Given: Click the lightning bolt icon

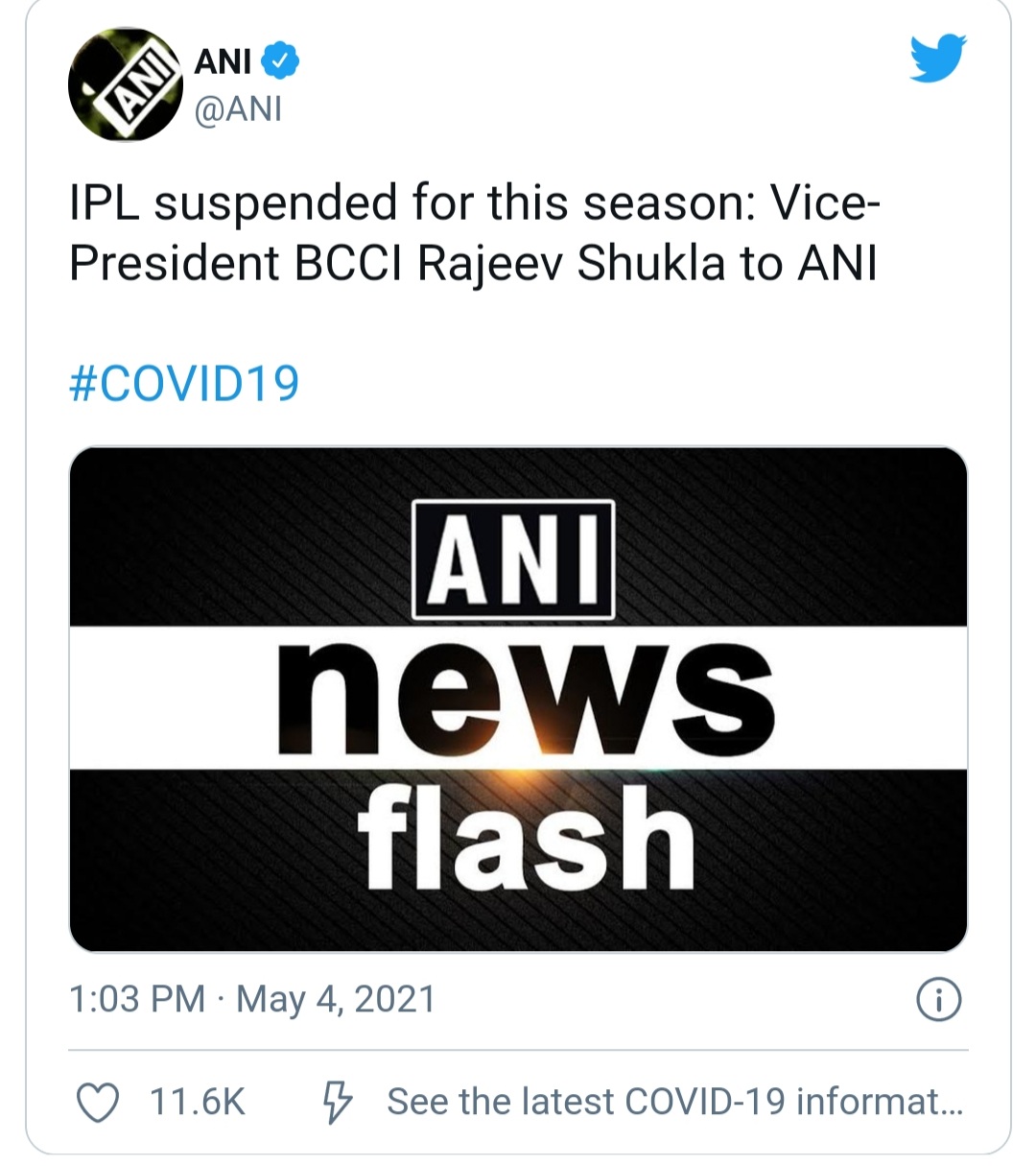Looking at the screenshot, I should click(x=337, y=1102).
